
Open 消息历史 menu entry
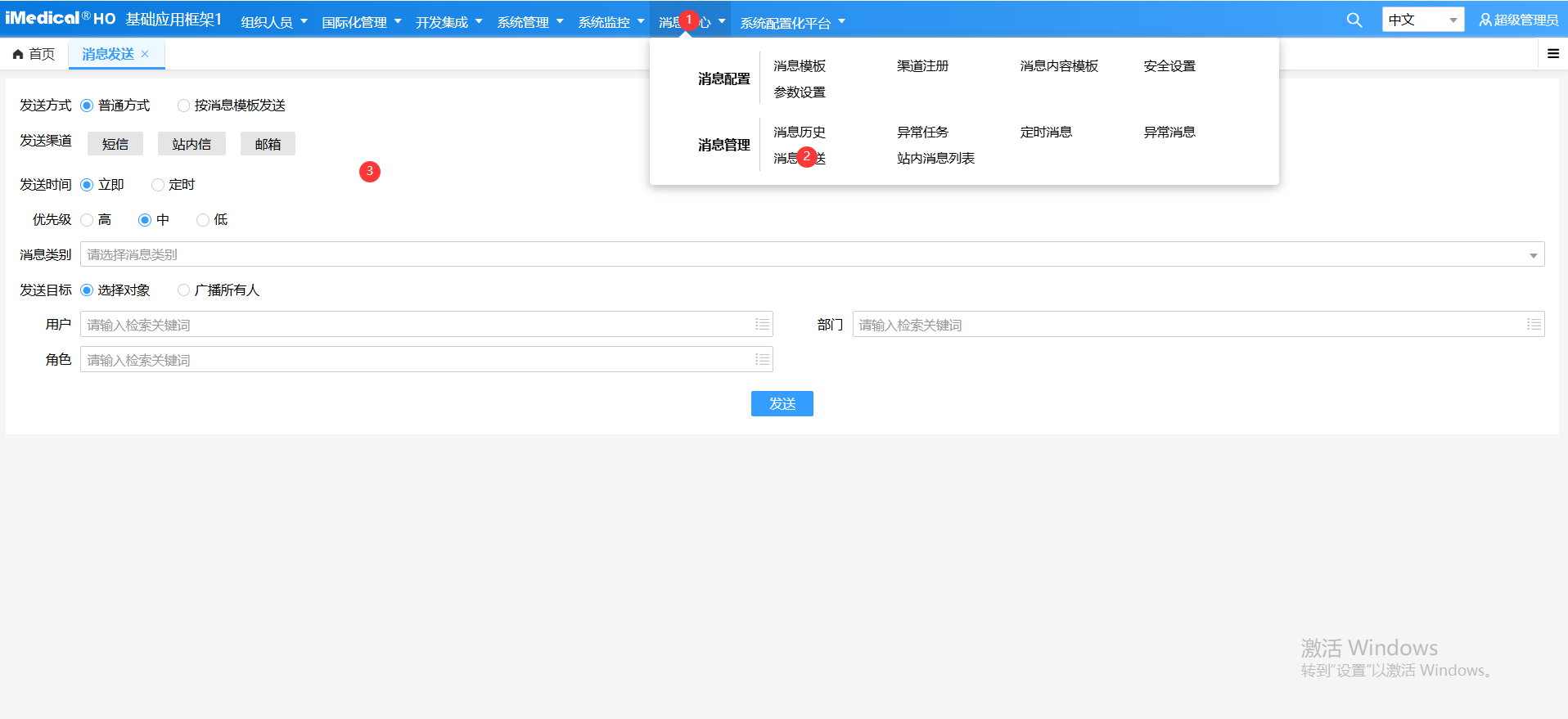[799, 133]
